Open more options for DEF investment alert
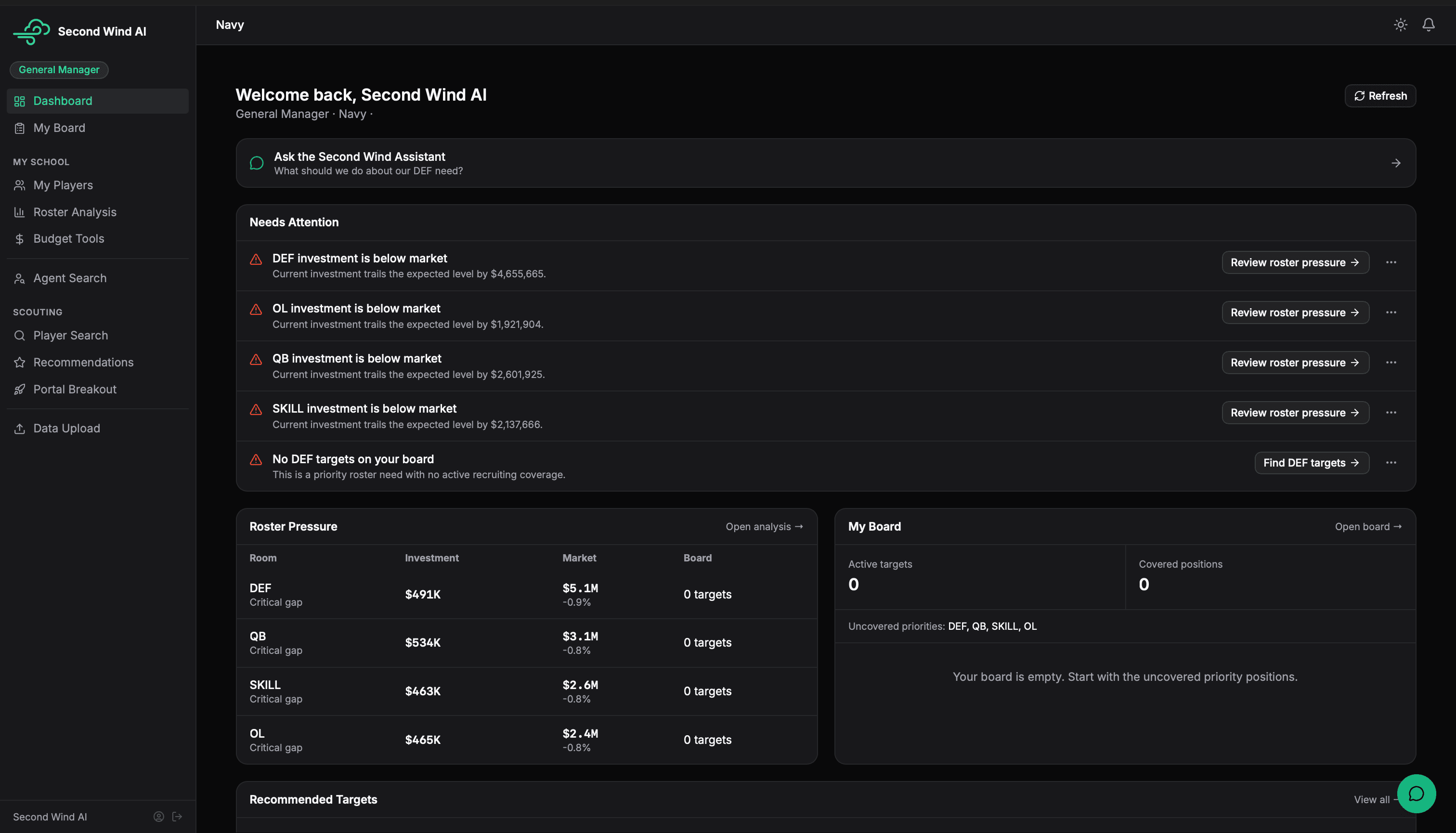1456x833 pixels. (1391, 262)
